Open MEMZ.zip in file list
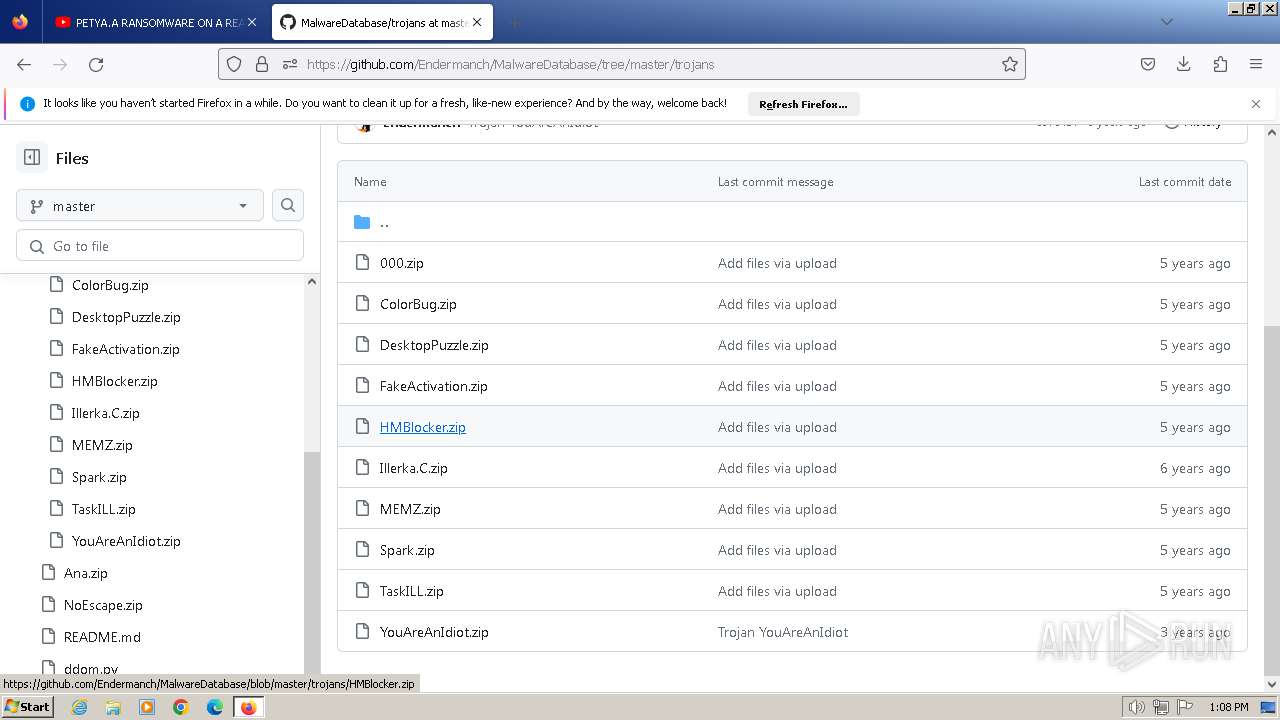The width and height of the screenshot is (1280, 720). point(410,509)
